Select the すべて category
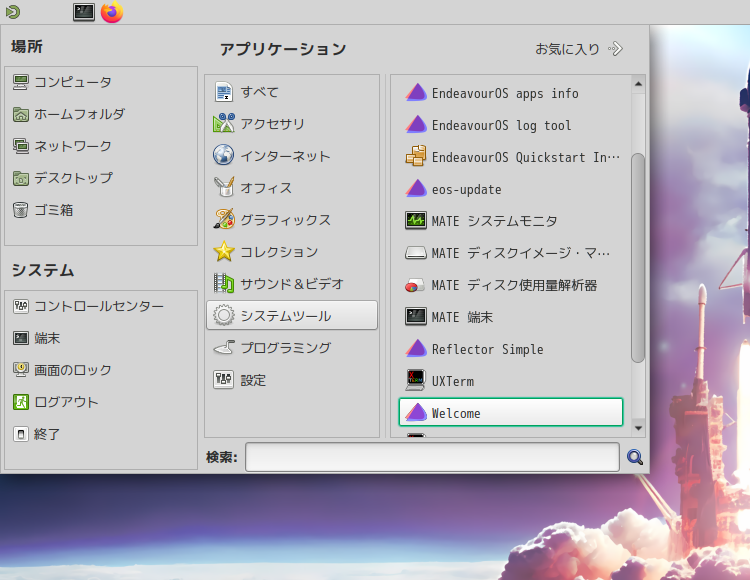750x580 pixels. 292,92
